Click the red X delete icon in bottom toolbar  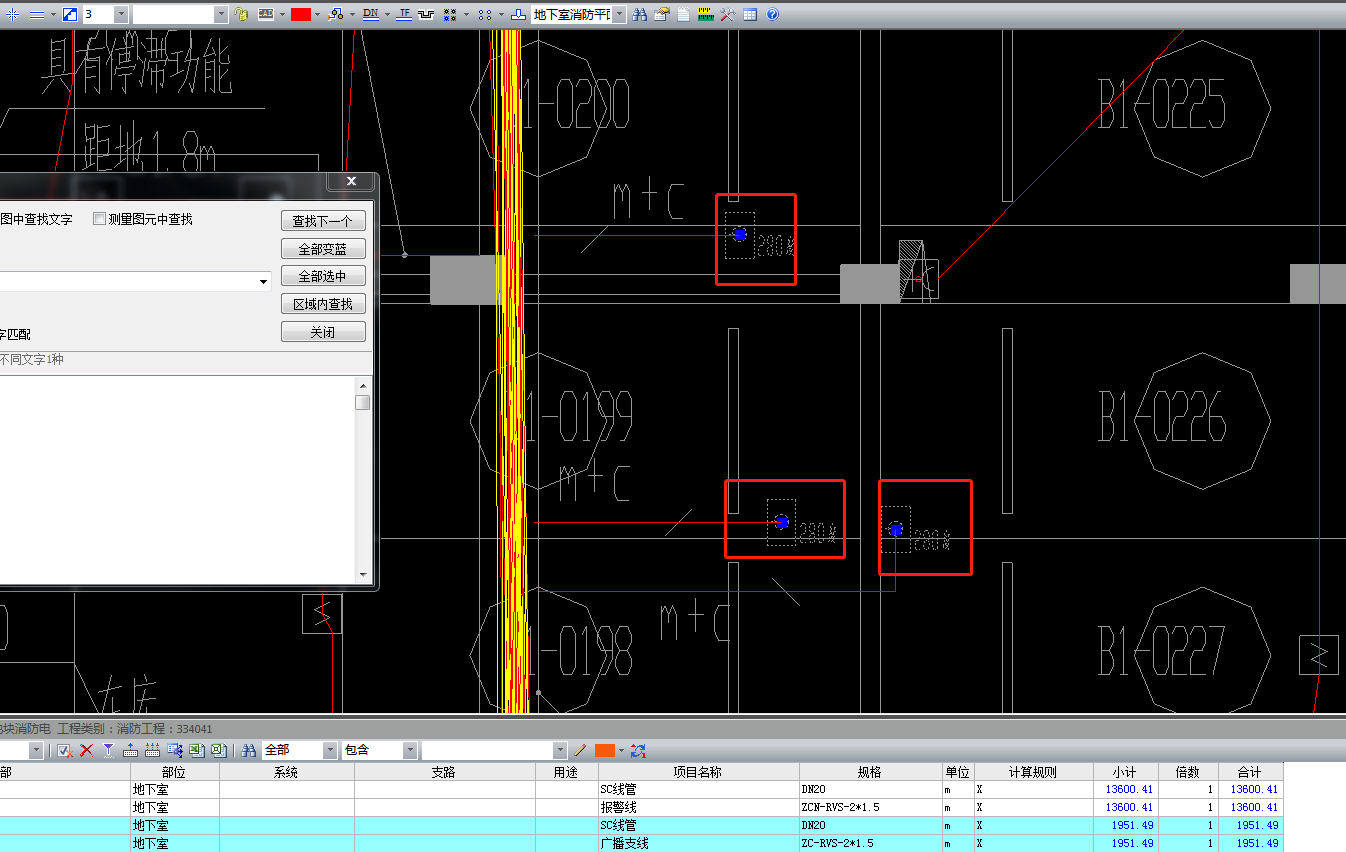pyautogui.click(x=87, y=750)
